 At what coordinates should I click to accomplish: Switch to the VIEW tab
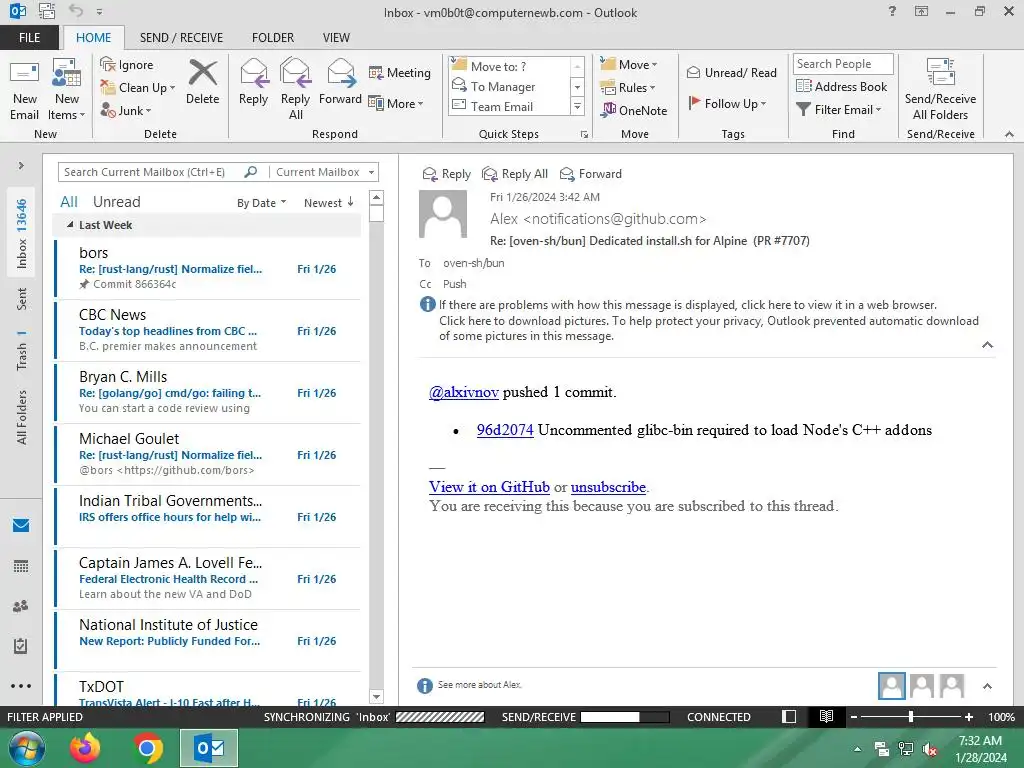(x=336, y=37)
